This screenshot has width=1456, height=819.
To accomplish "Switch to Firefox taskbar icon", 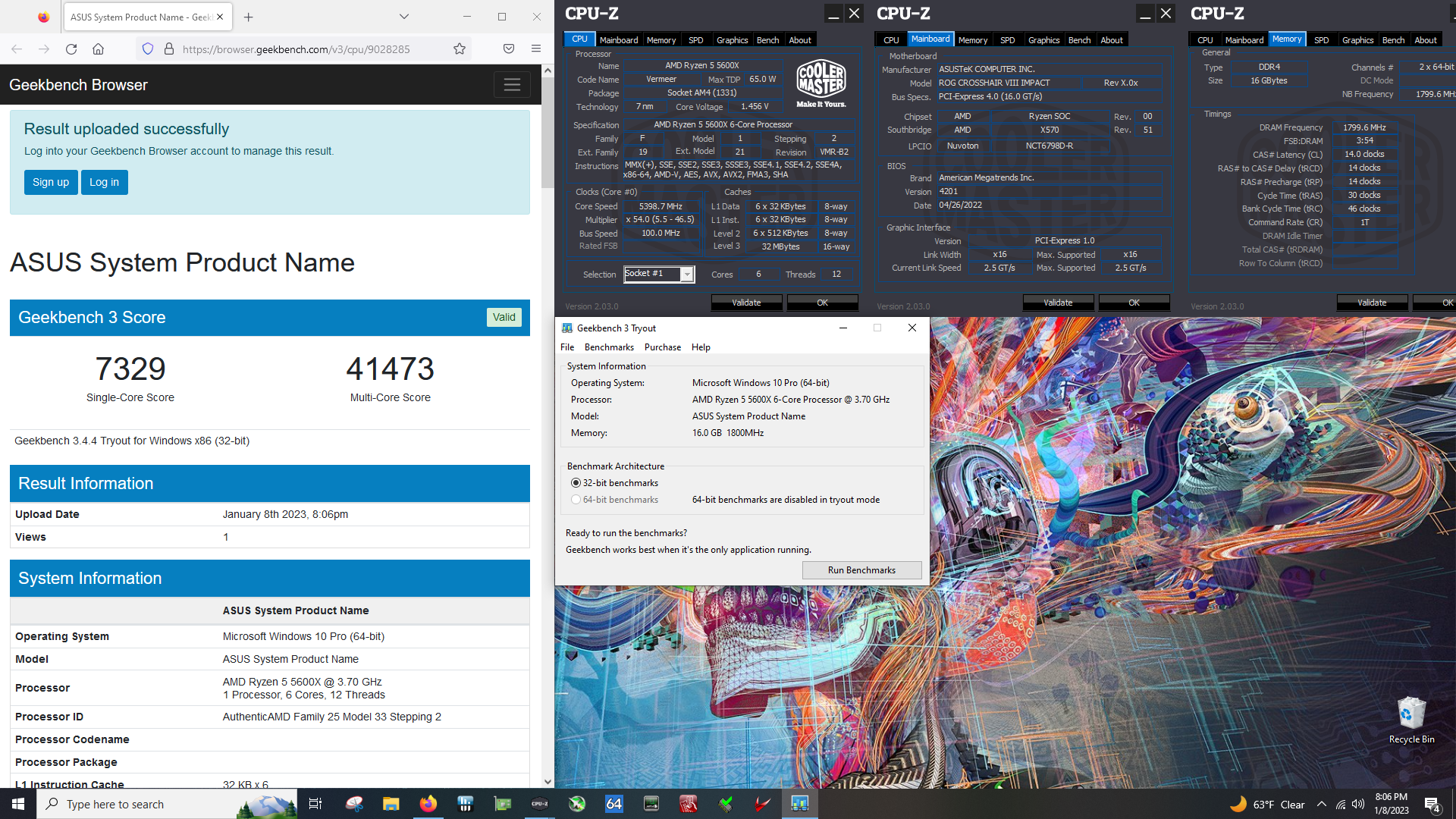I will click(428, 804).
